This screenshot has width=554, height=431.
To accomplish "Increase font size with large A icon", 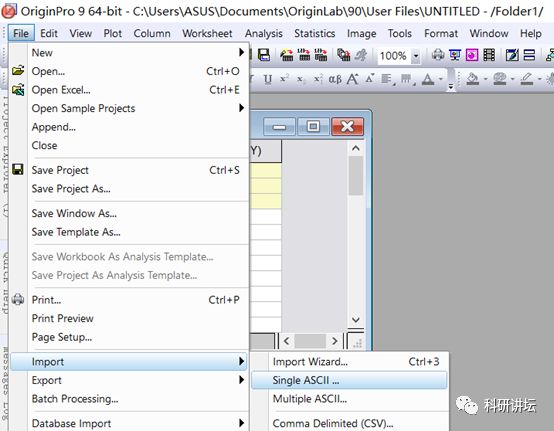I will tap(352, 79).
